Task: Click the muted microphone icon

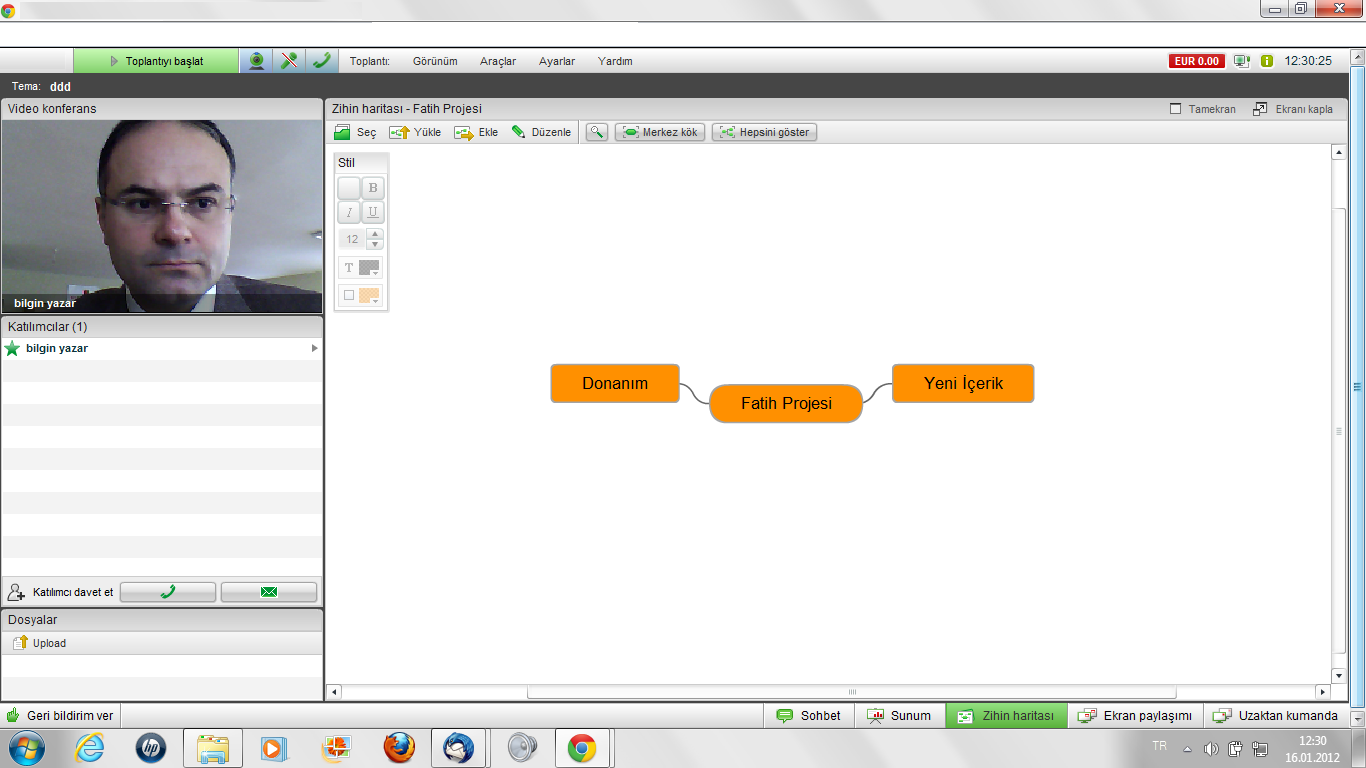Action: point(289,61)
